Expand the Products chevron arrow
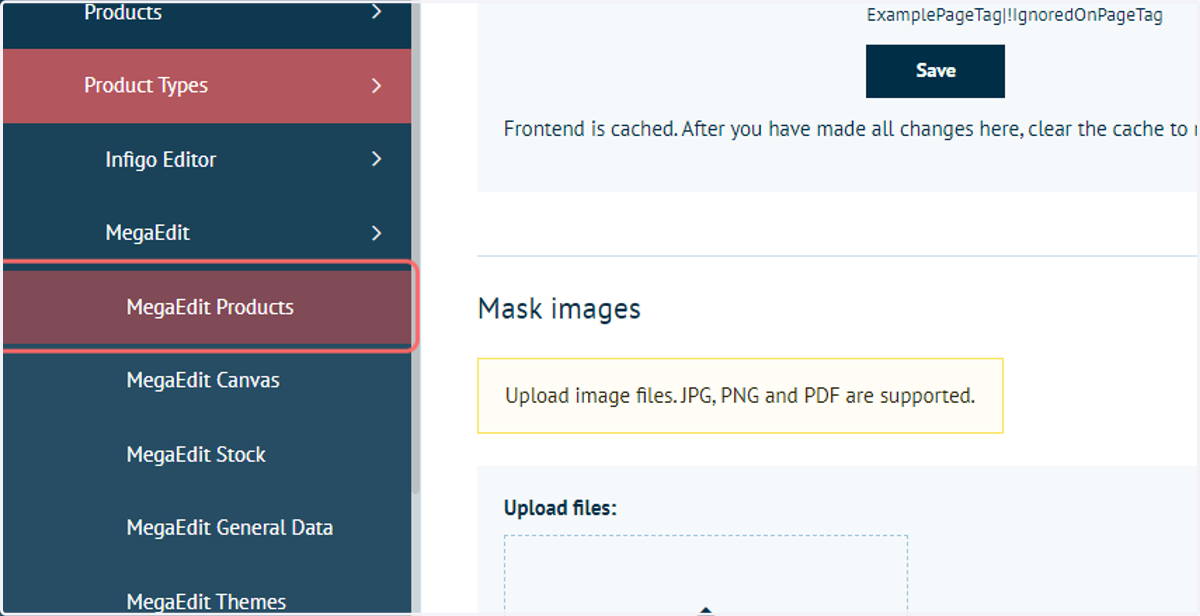The width and height of the screenshot is (1200, 616). point(376,12)
